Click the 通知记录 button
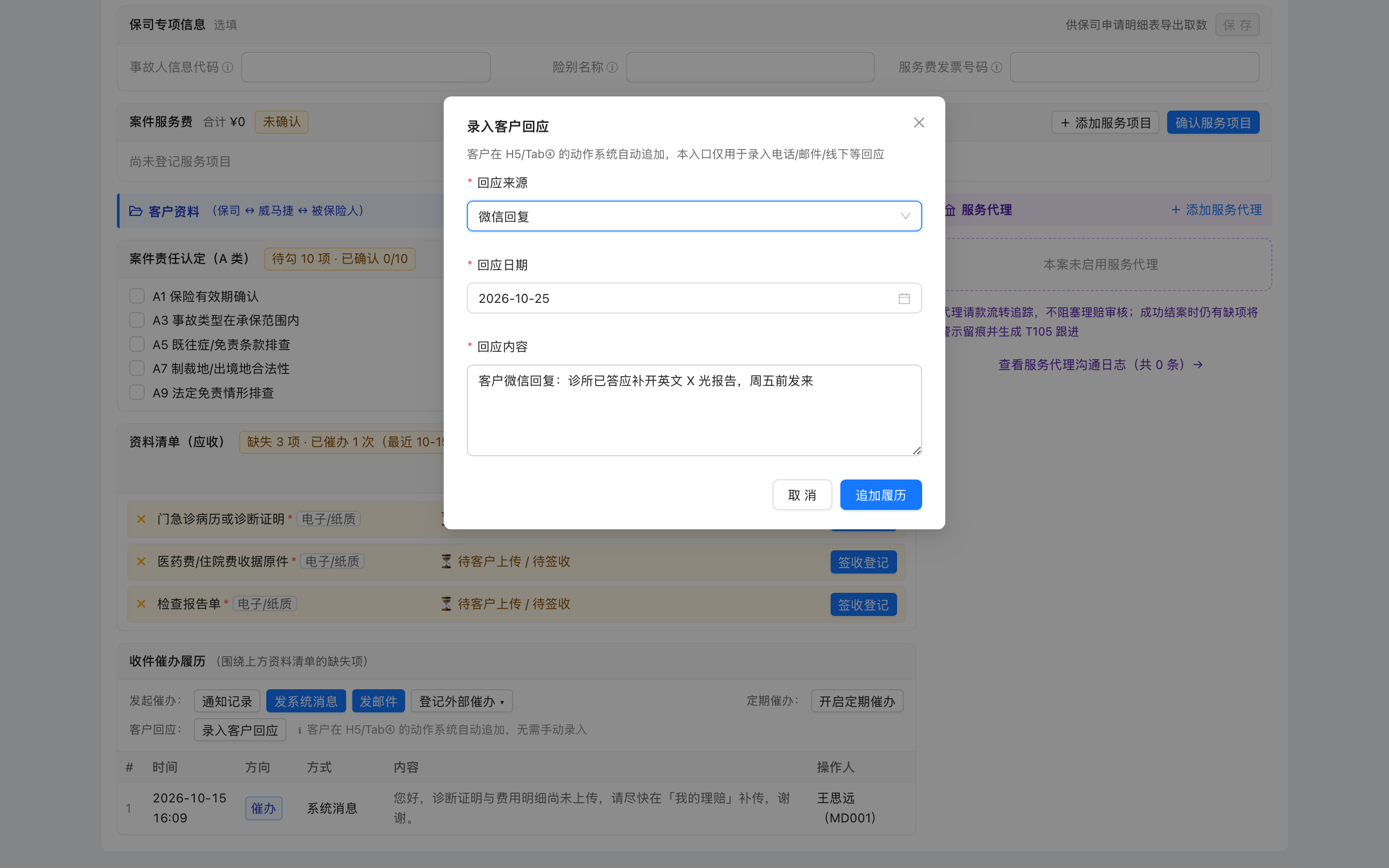The image size is (1389, 868). (x=227, y=701)
